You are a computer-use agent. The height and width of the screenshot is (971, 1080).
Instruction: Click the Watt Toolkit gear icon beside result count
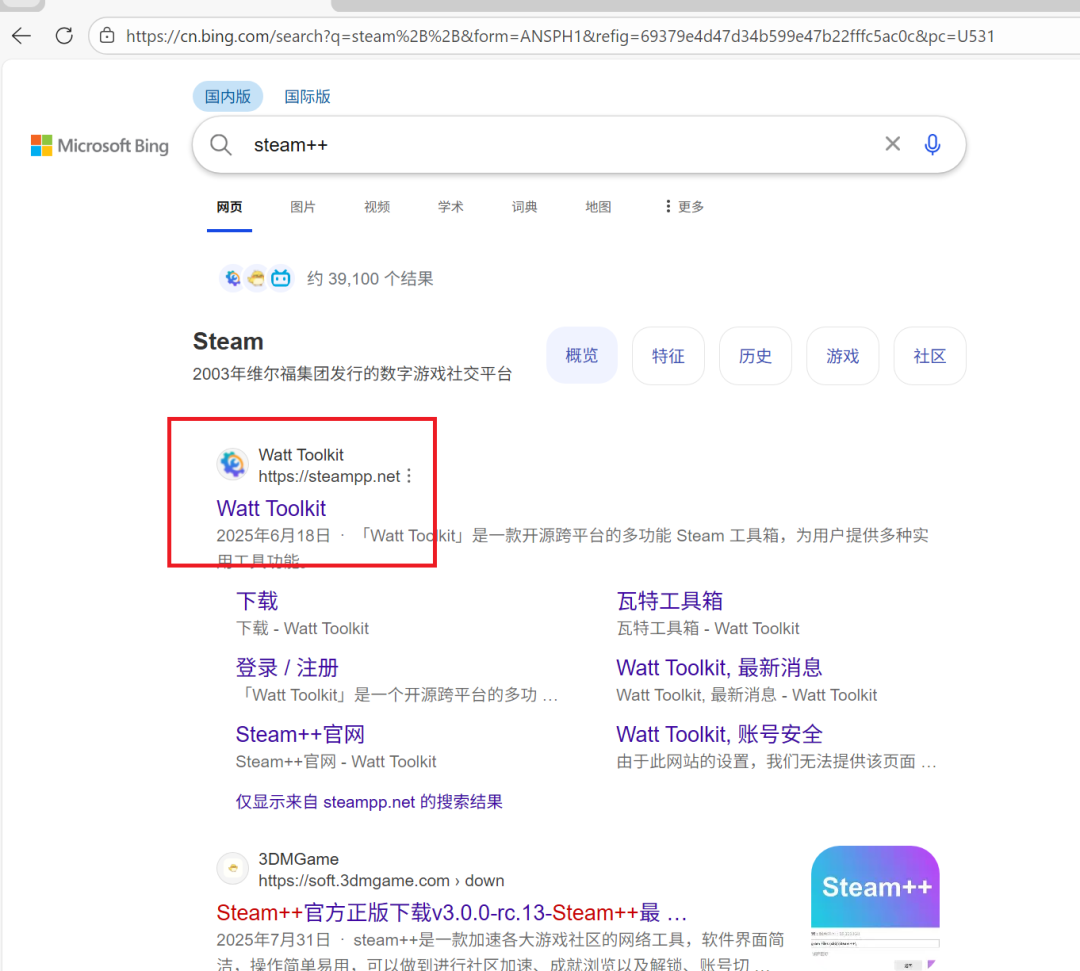[x=232, y=278]
